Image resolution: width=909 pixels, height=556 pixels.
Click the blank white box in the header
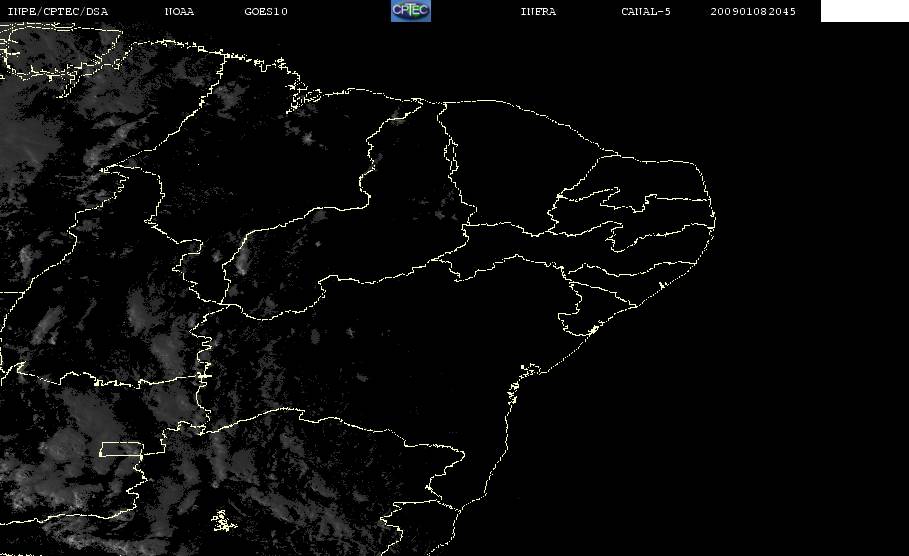coord(864,11)
